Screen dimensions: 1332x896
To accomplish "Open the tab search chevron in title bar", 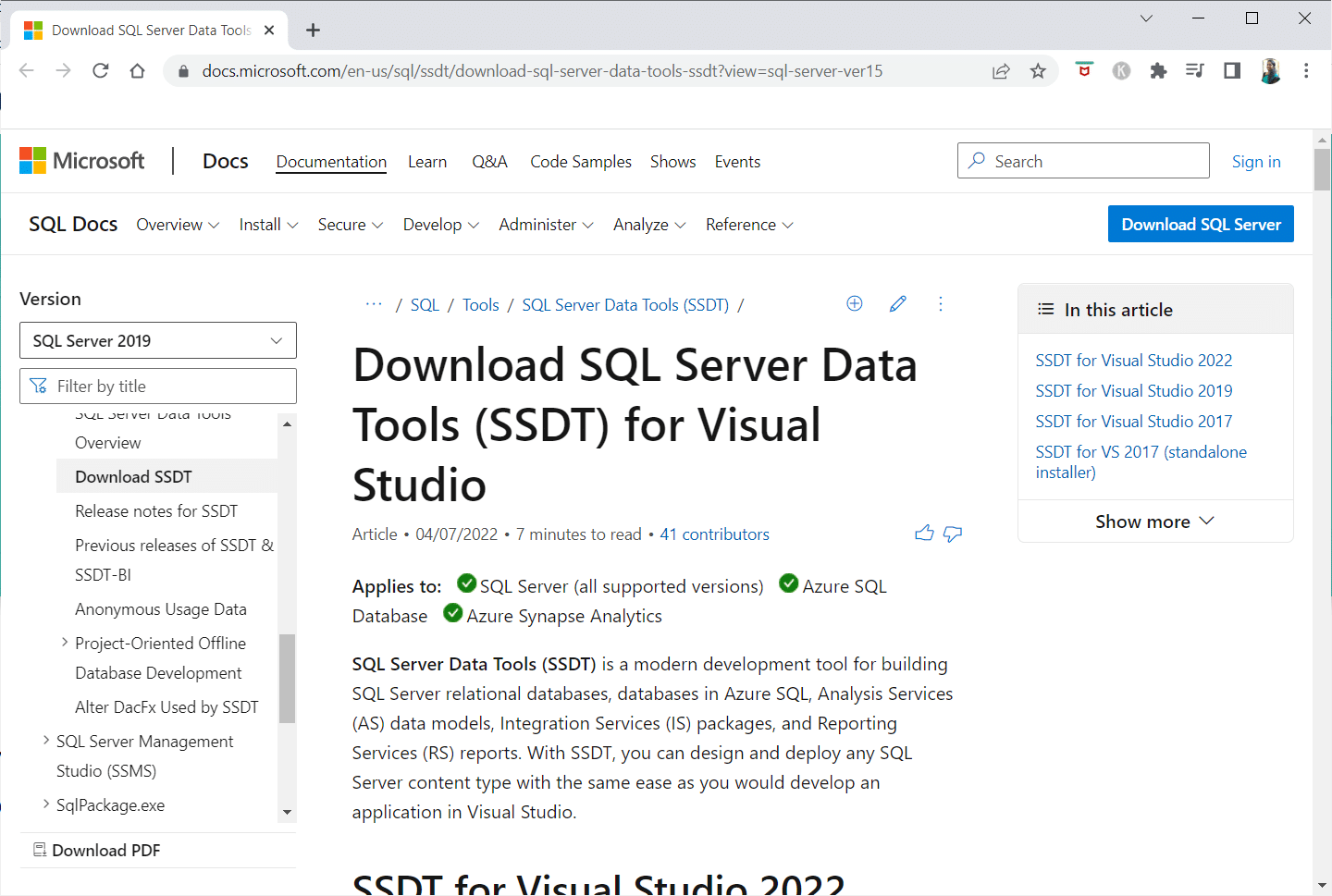I will click(x=1146, y=18).
